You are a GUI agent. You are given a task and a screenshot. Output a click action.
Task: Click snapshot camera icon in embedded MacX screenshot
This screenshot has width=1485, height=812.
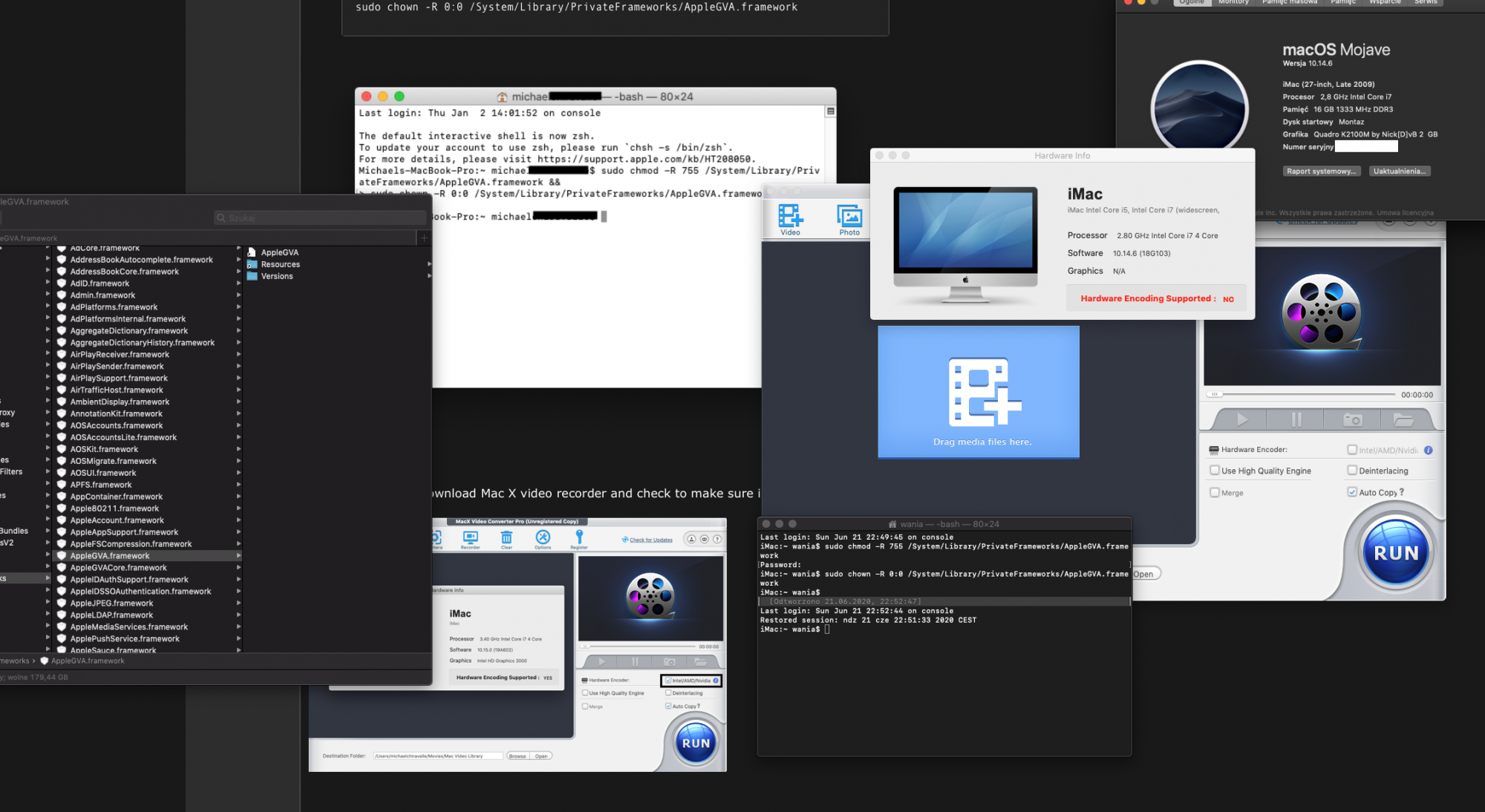(669, 661)
